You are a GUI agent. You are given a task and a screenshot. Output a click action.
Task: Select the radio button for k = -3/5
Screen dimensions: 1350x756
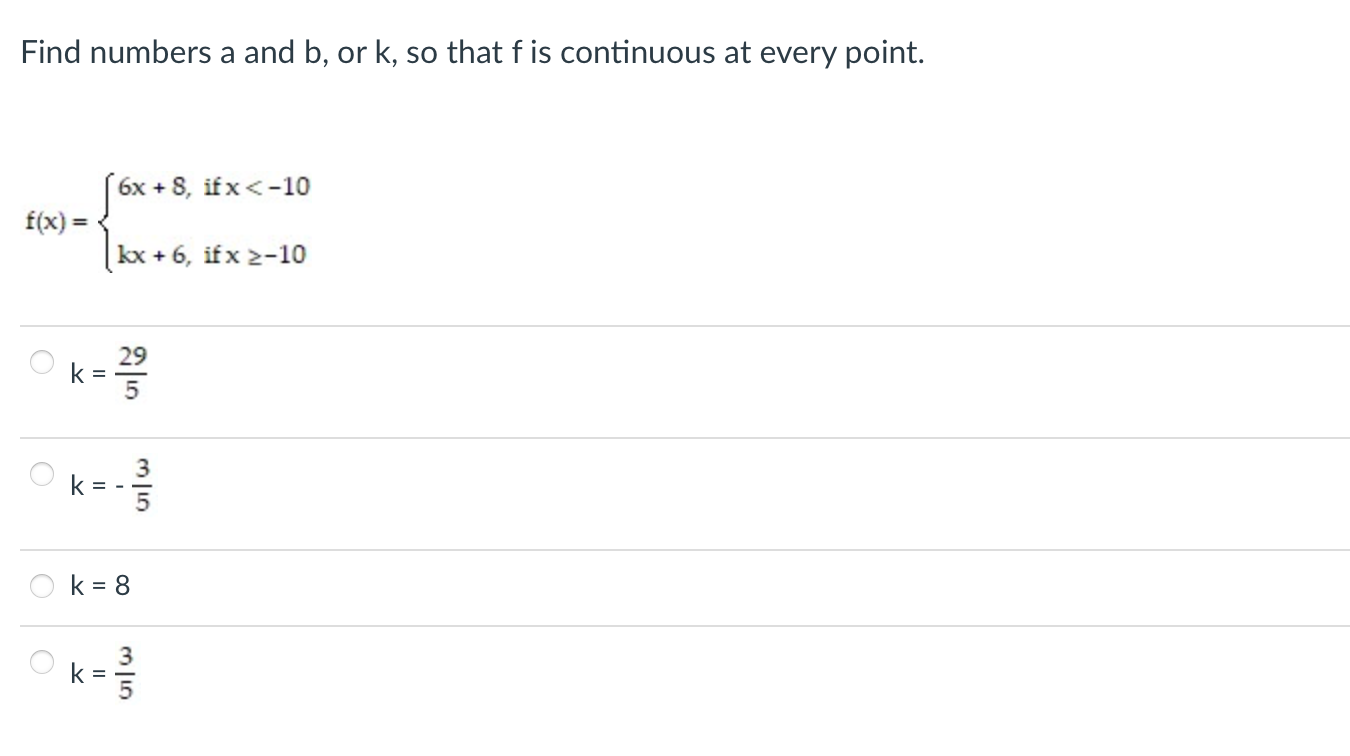pos(41,476)
